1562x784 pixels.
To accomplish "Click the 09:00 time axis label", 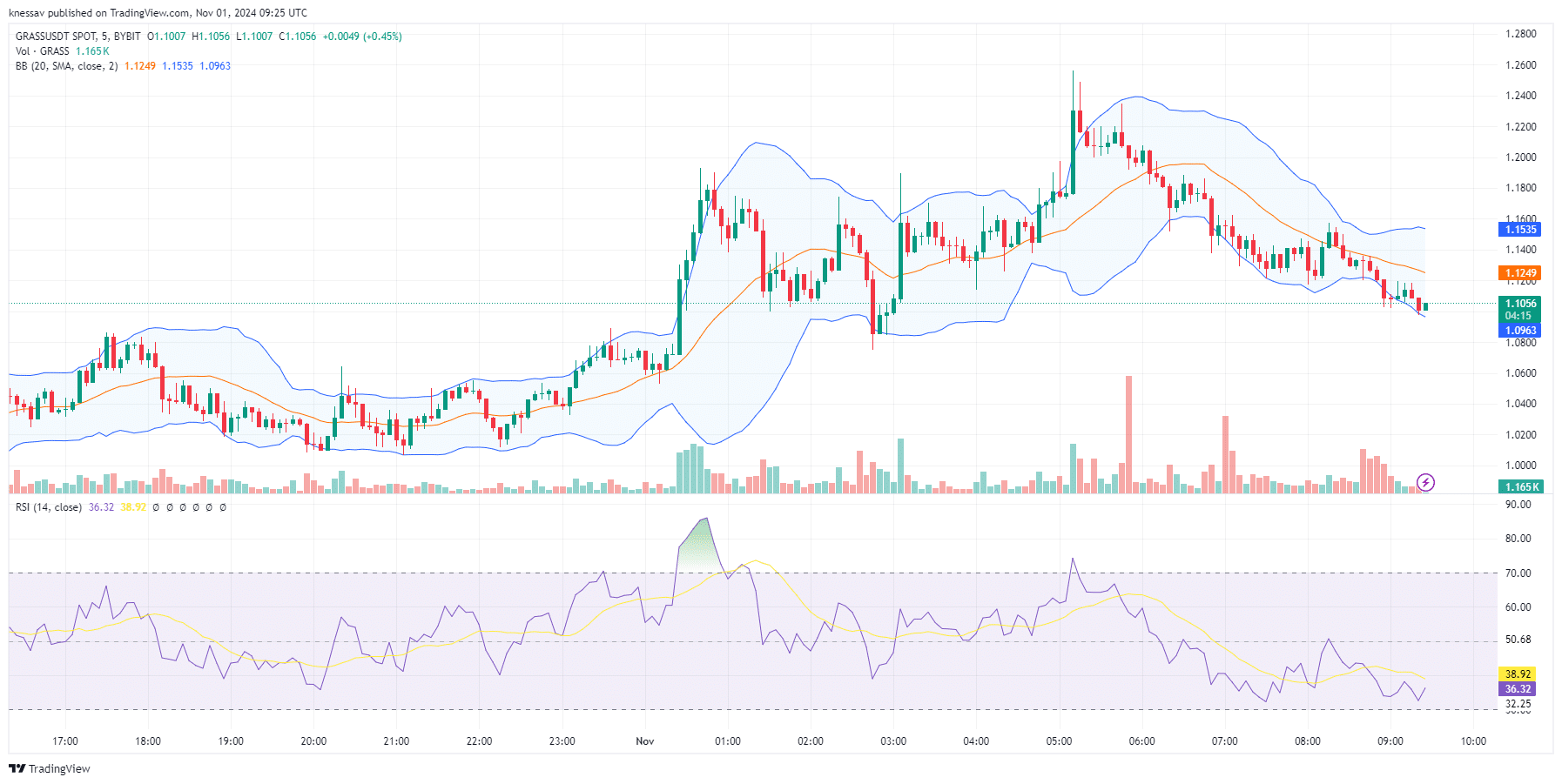I will [x=1390, y=741].
